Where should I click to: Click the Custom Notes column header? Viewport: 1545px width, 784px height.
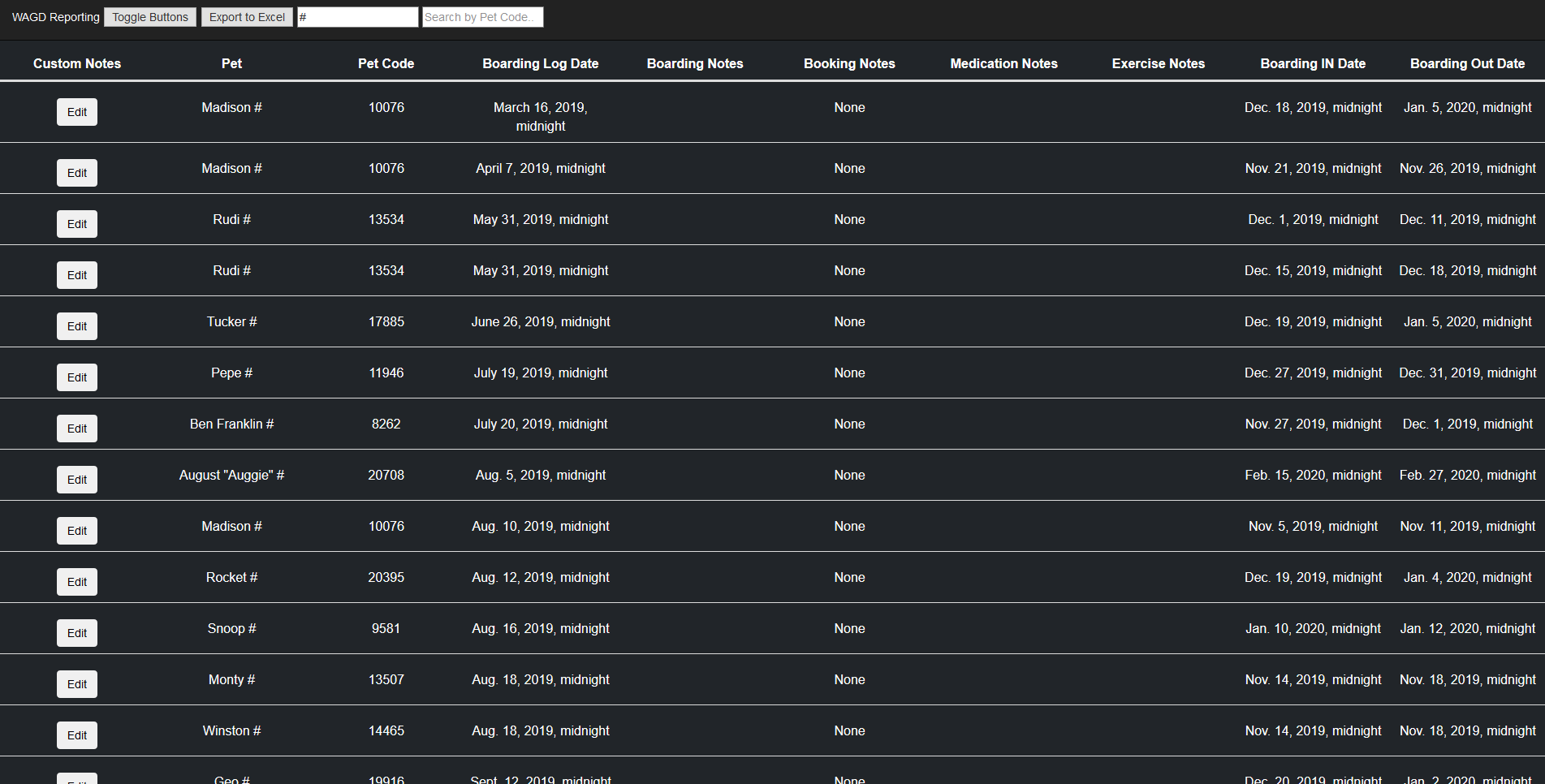[x=77, y=63]
